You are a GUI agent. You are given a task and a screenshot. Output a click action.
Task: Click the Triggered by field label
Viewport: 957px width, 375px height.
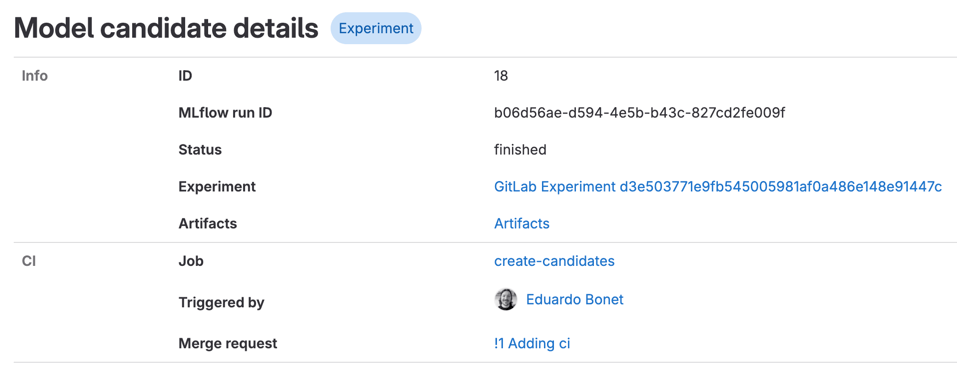pos(222,303)
